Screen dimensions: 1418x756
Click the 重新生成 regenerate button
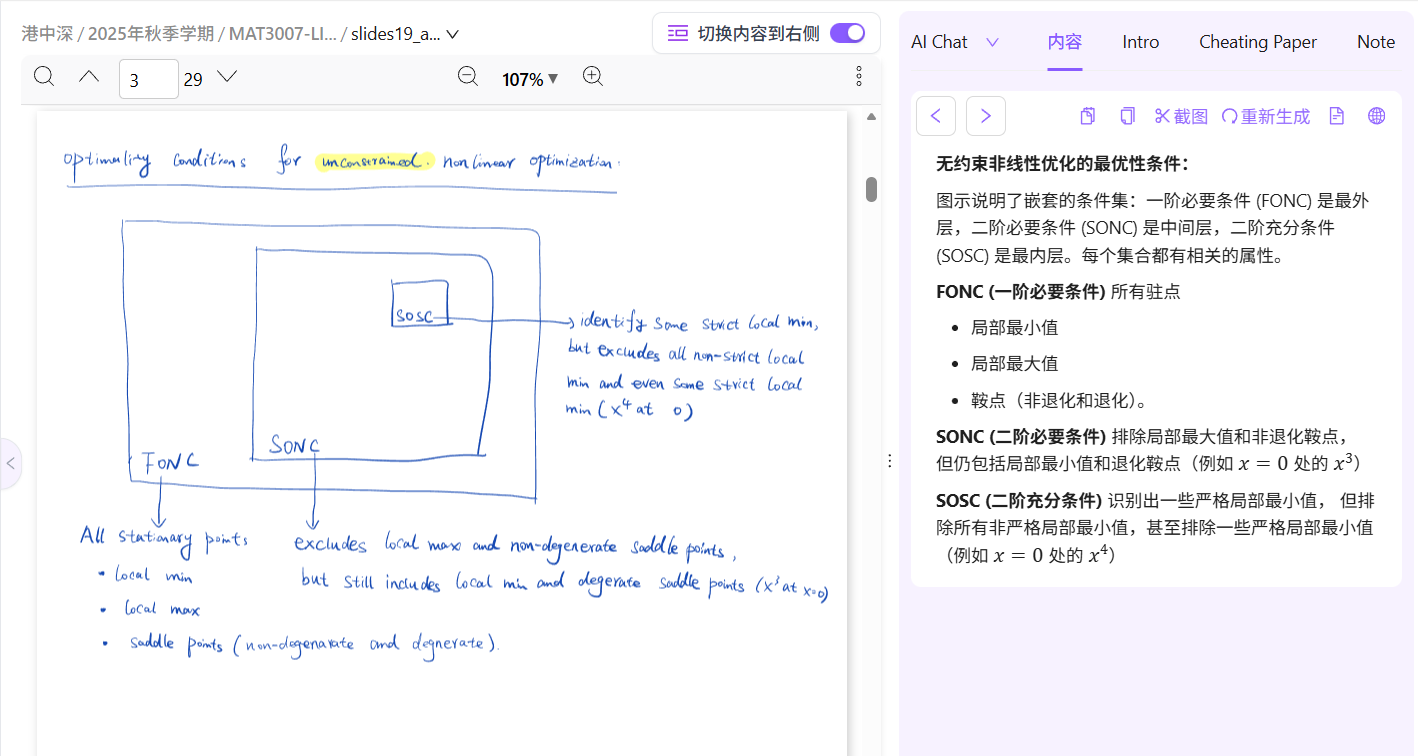coord(1265,116)
